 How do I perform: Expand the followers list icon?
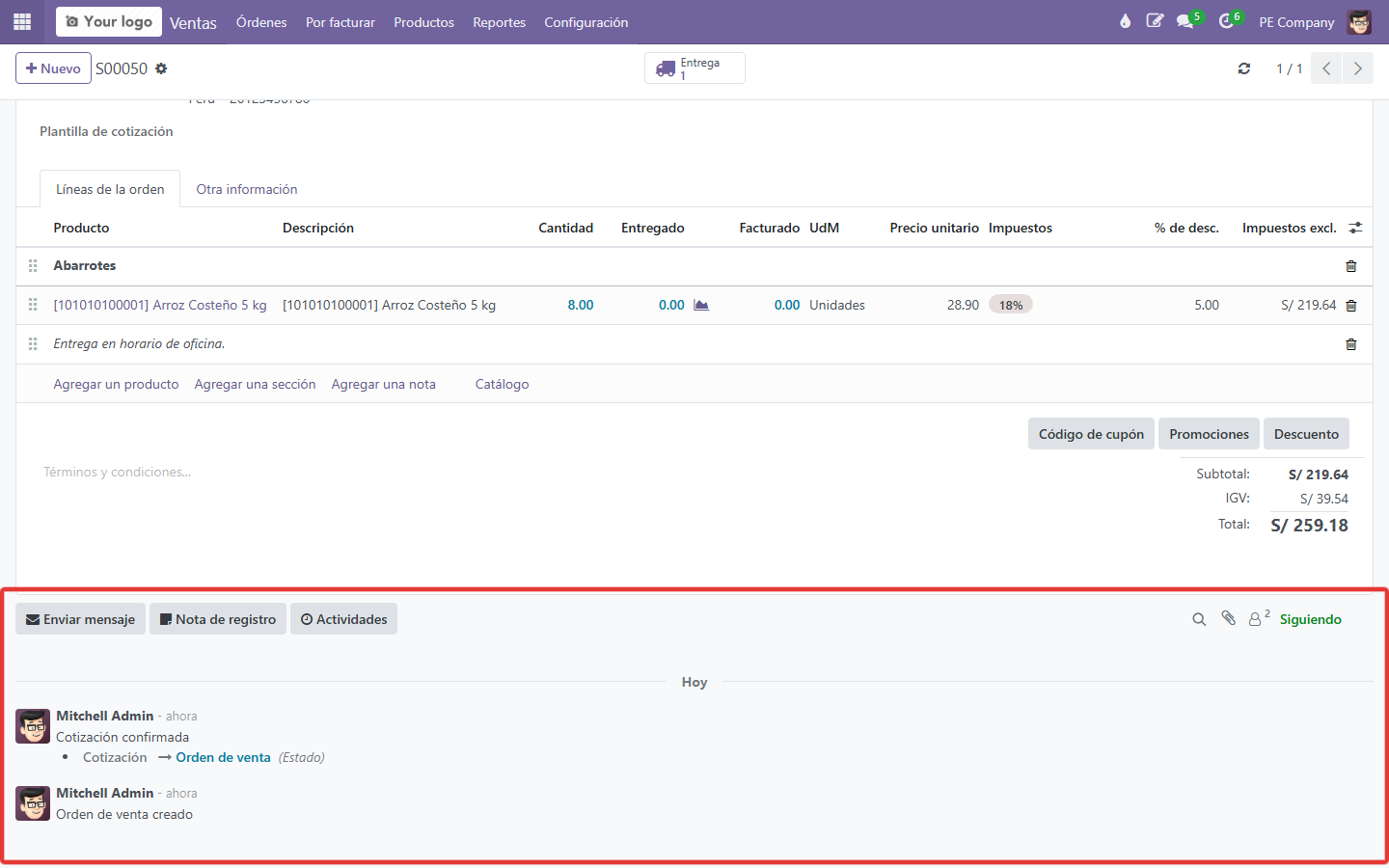tap(1259, 618)
